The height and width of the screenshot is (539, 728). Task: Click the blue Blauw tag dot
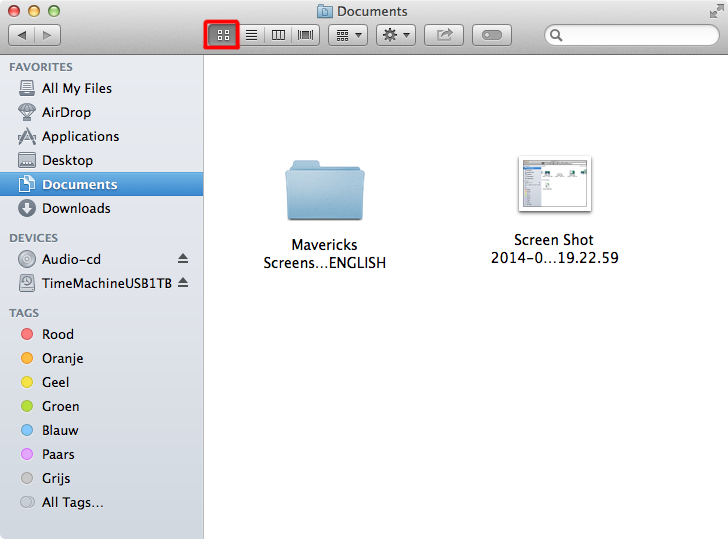27,430
